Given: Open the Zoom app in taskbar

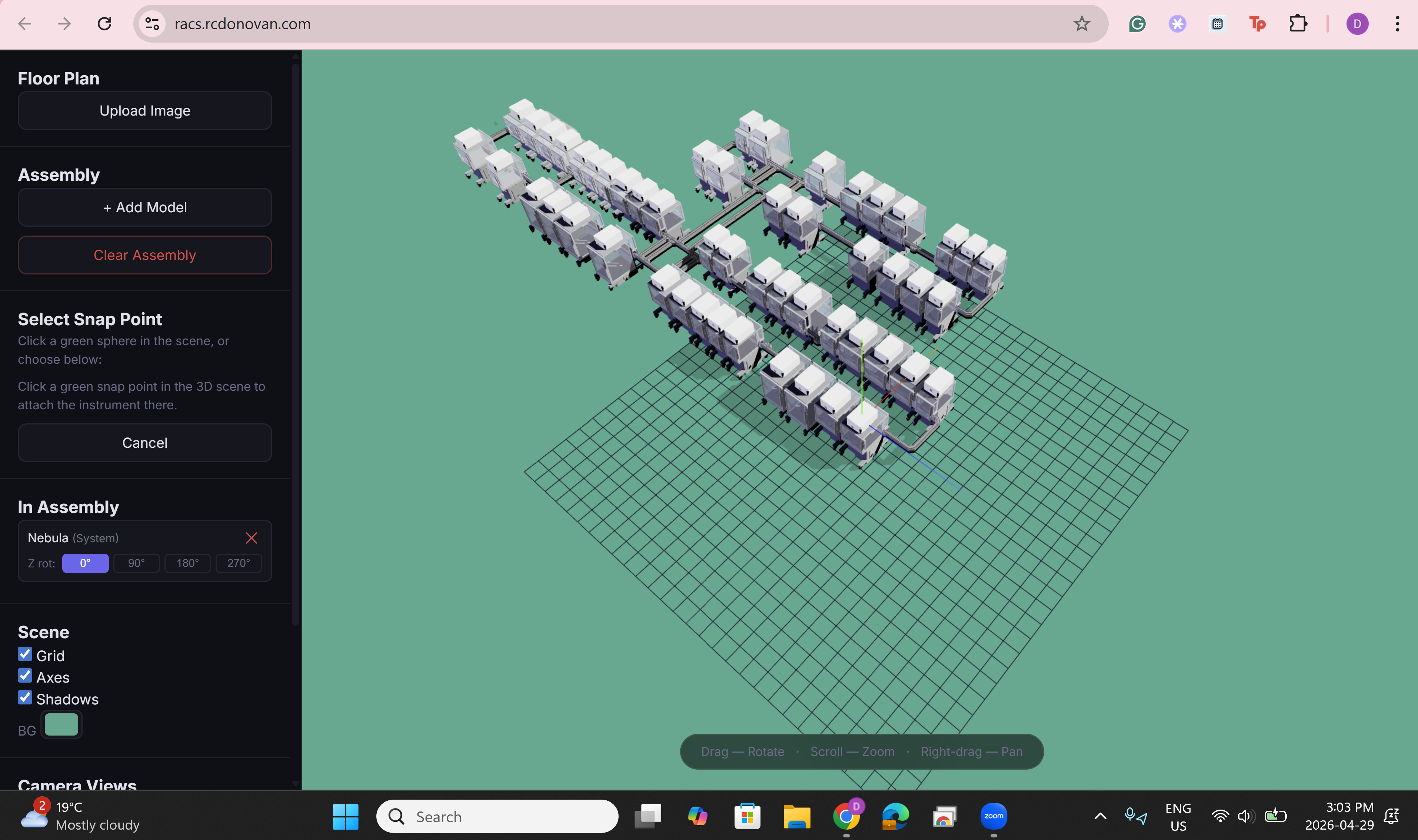Looking at the screenshot, I should pos(993,816).
